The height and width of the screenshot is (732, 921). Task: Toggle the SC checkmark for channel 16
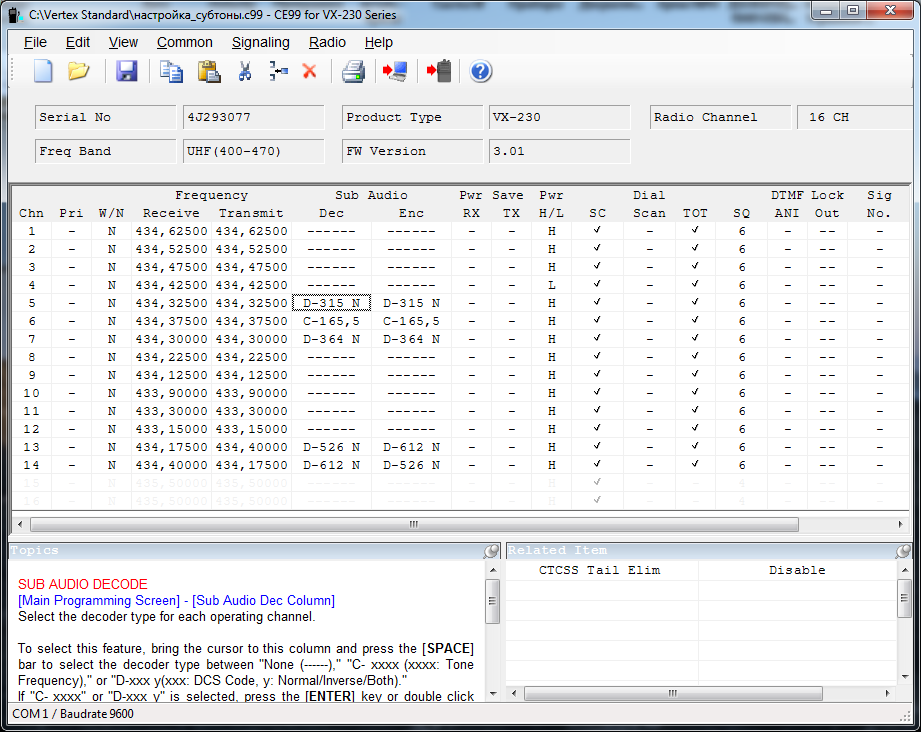[x=597, y=501]
